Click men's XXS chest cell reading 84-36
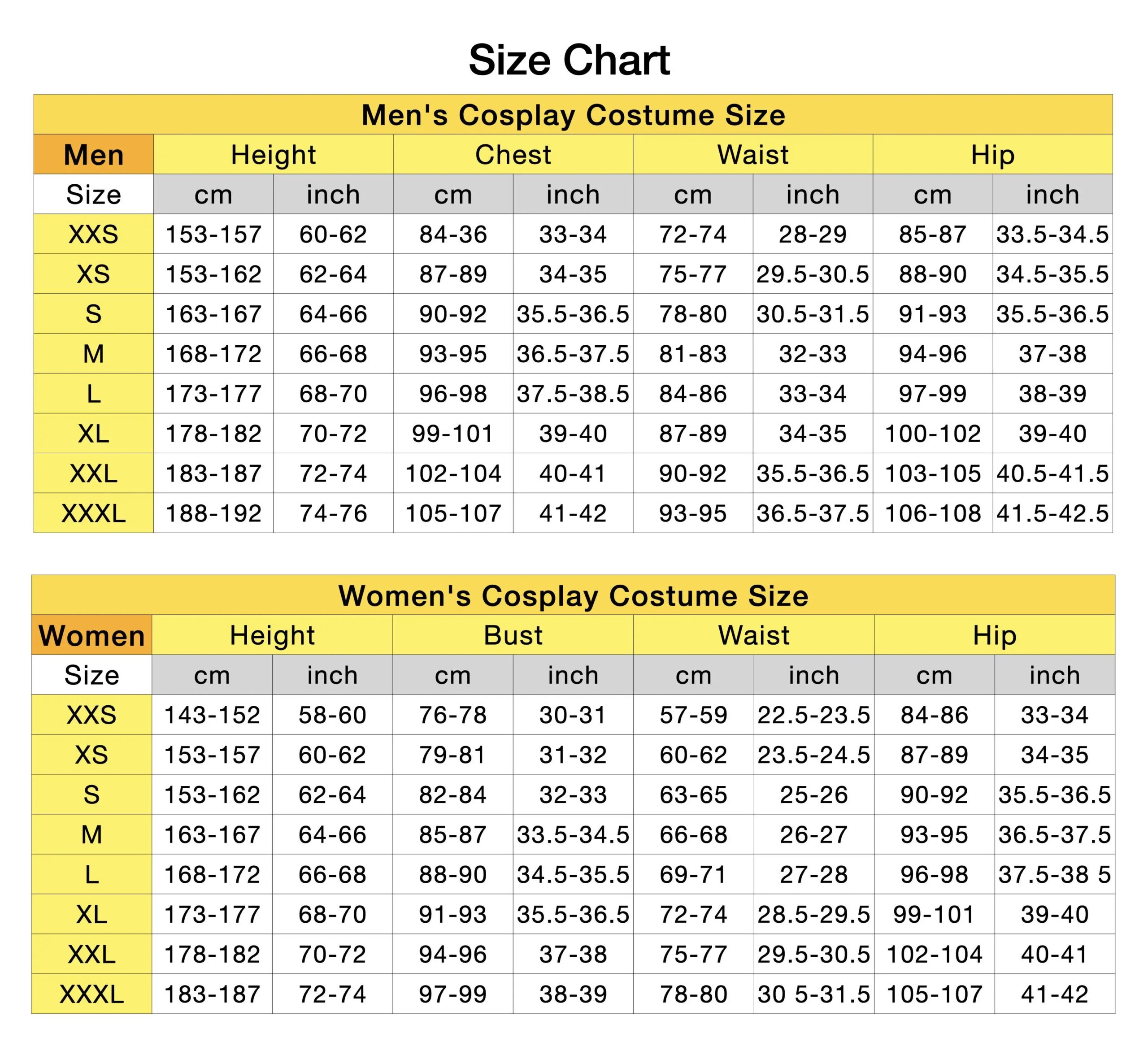This screenshot has height=1055, width=1148. [x=452, y=234]
